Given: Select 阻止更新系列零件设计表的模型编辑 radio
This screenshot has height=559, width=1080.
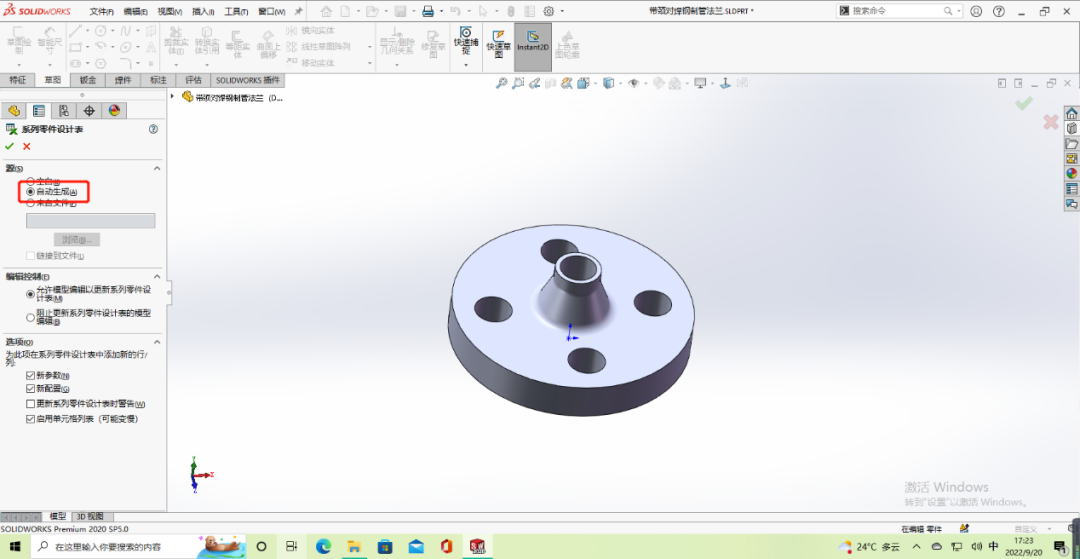Looking at the screenshot, I should click(30, 317).
